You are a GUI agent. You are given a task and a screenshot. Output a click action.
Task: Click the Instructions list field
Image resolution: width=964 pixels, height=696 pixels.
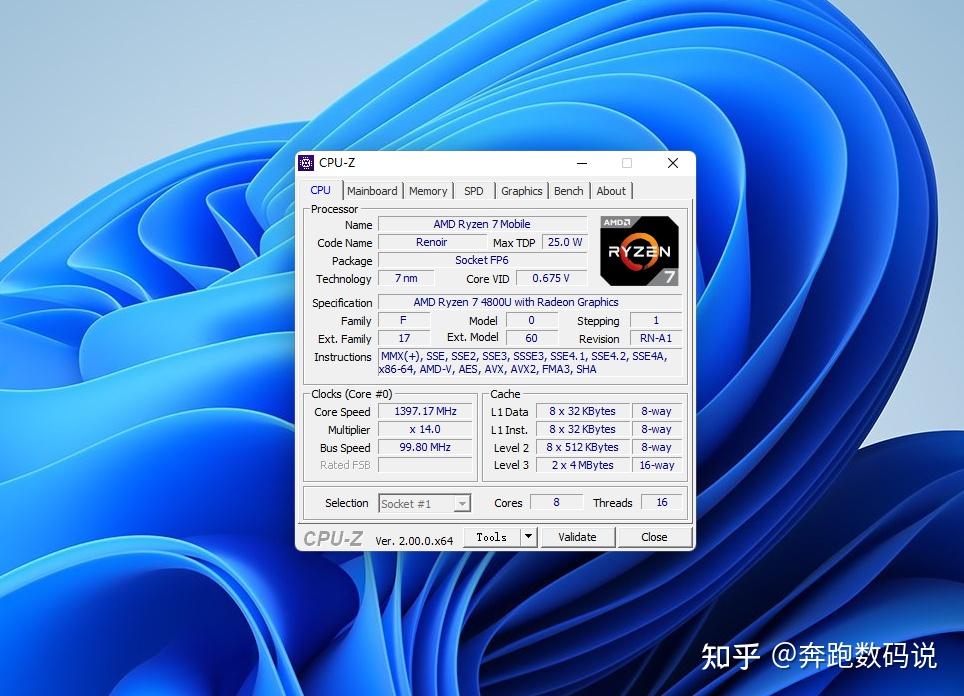point(525,361)
